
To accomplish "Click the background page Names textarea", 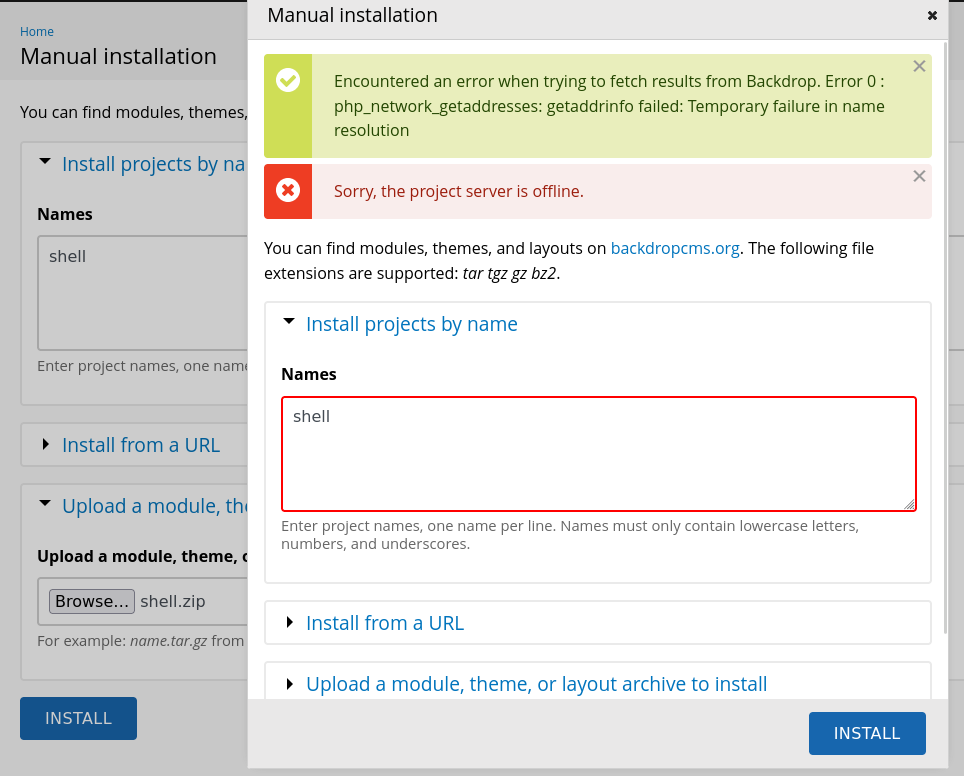I will (141, 292).
